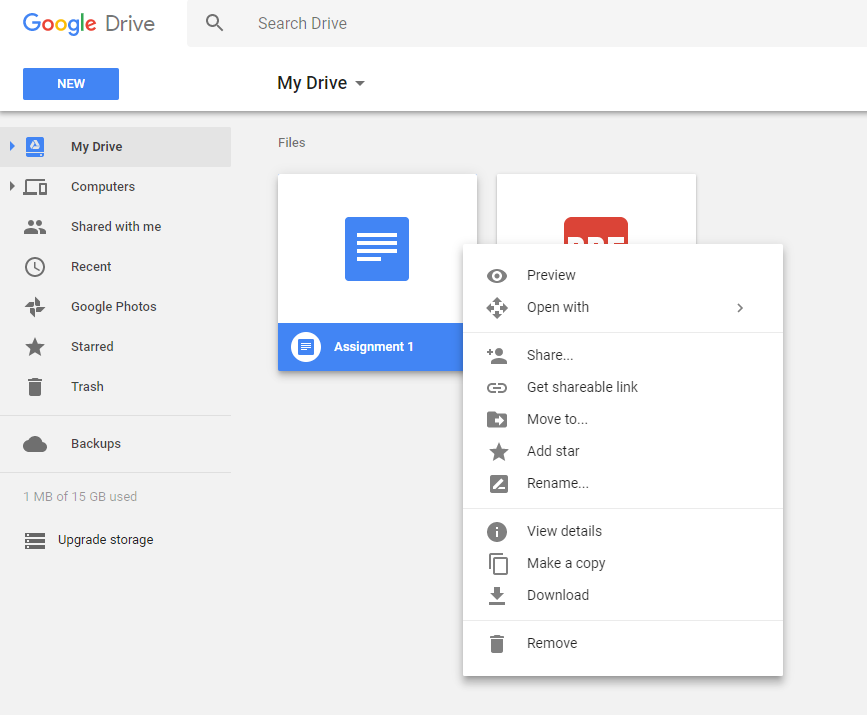Click the Make a copy icon
This screenshot has height=715, width=867.
498,563
